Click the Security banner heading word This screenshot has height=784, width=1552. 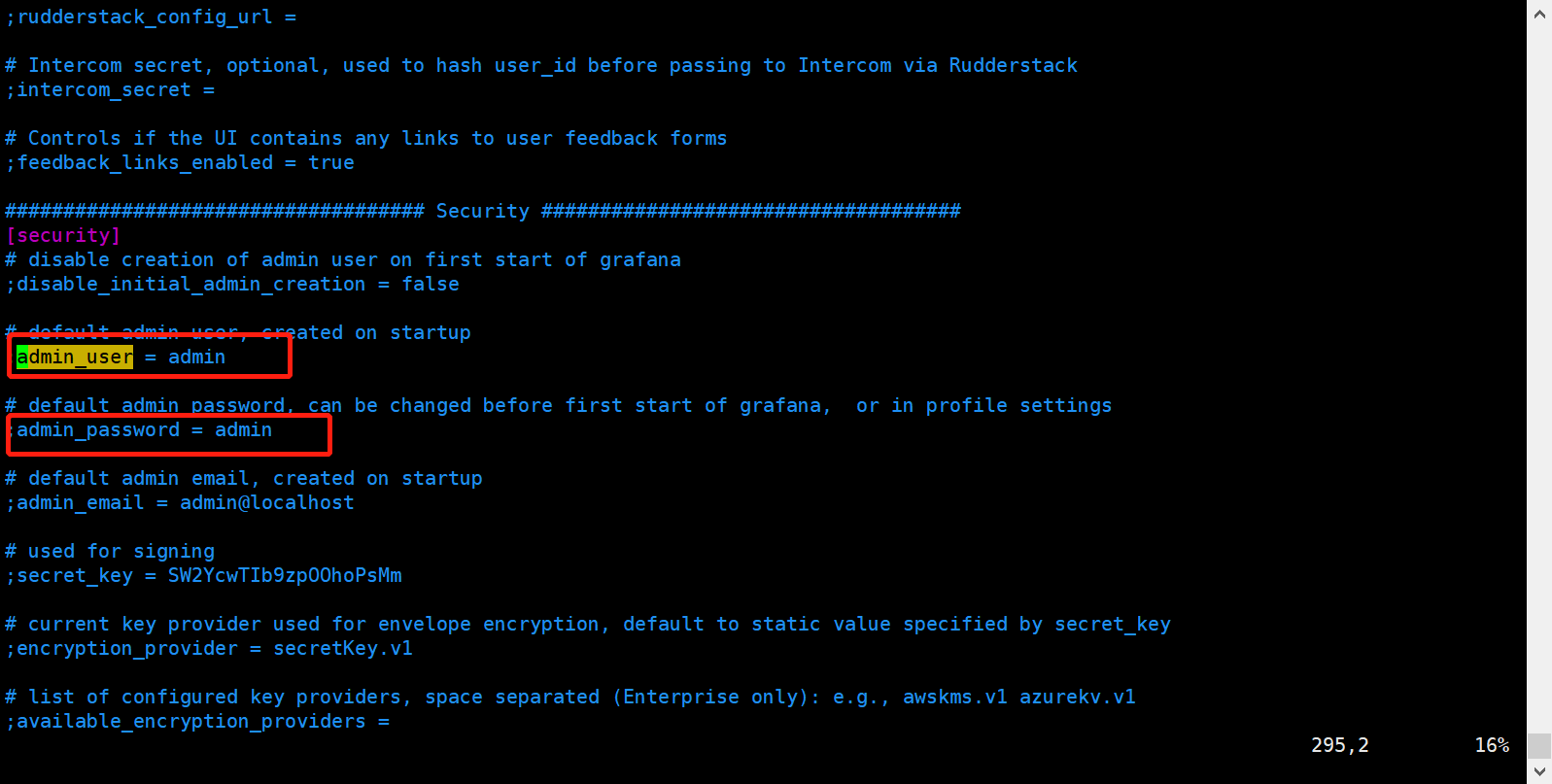click(x=482, y=212)
